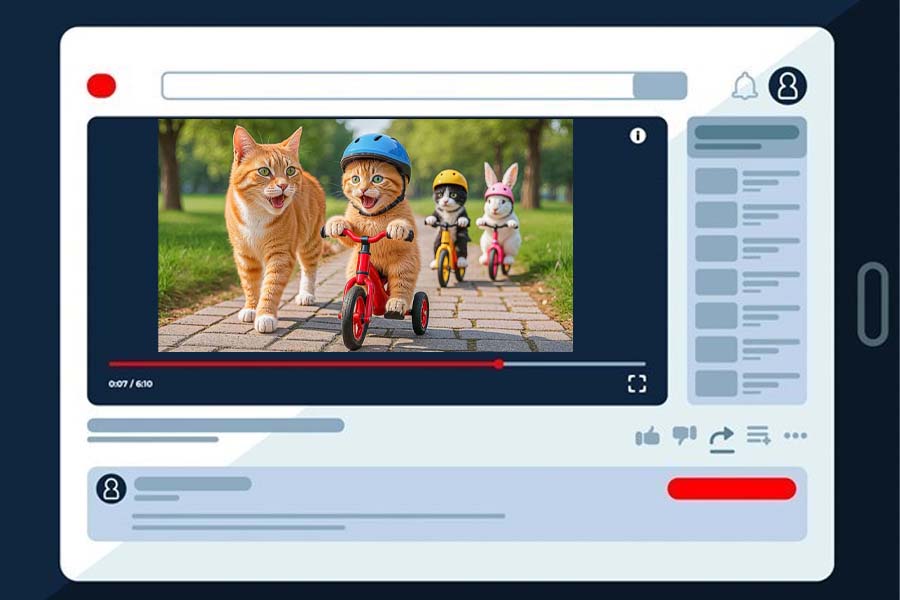Image resolution: width=900 pixels, height=600 pixels.
Task: Open the commenter's avatar menu
Action: tap(112, 487)
